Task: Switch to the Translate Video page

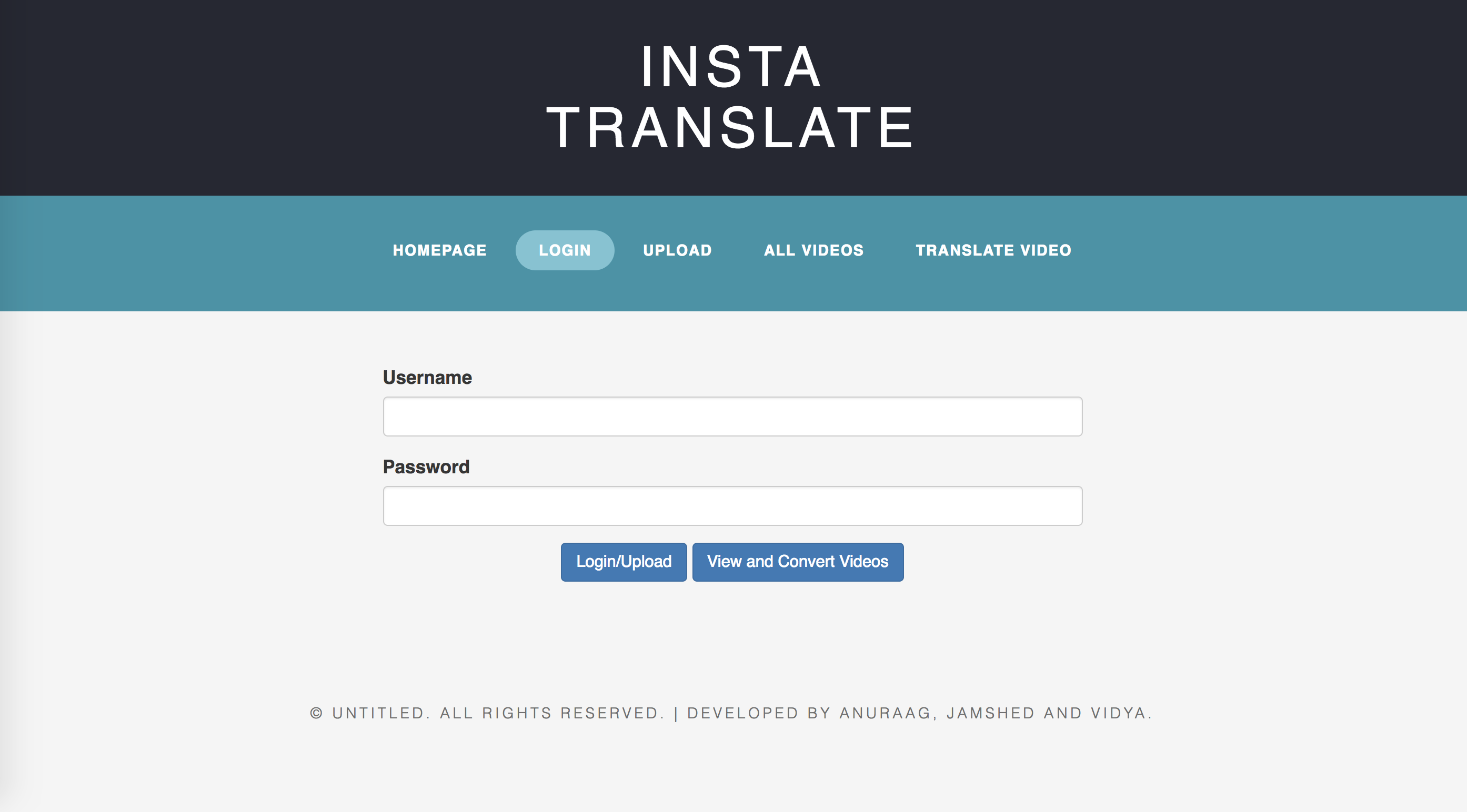Action: (993, 250)
